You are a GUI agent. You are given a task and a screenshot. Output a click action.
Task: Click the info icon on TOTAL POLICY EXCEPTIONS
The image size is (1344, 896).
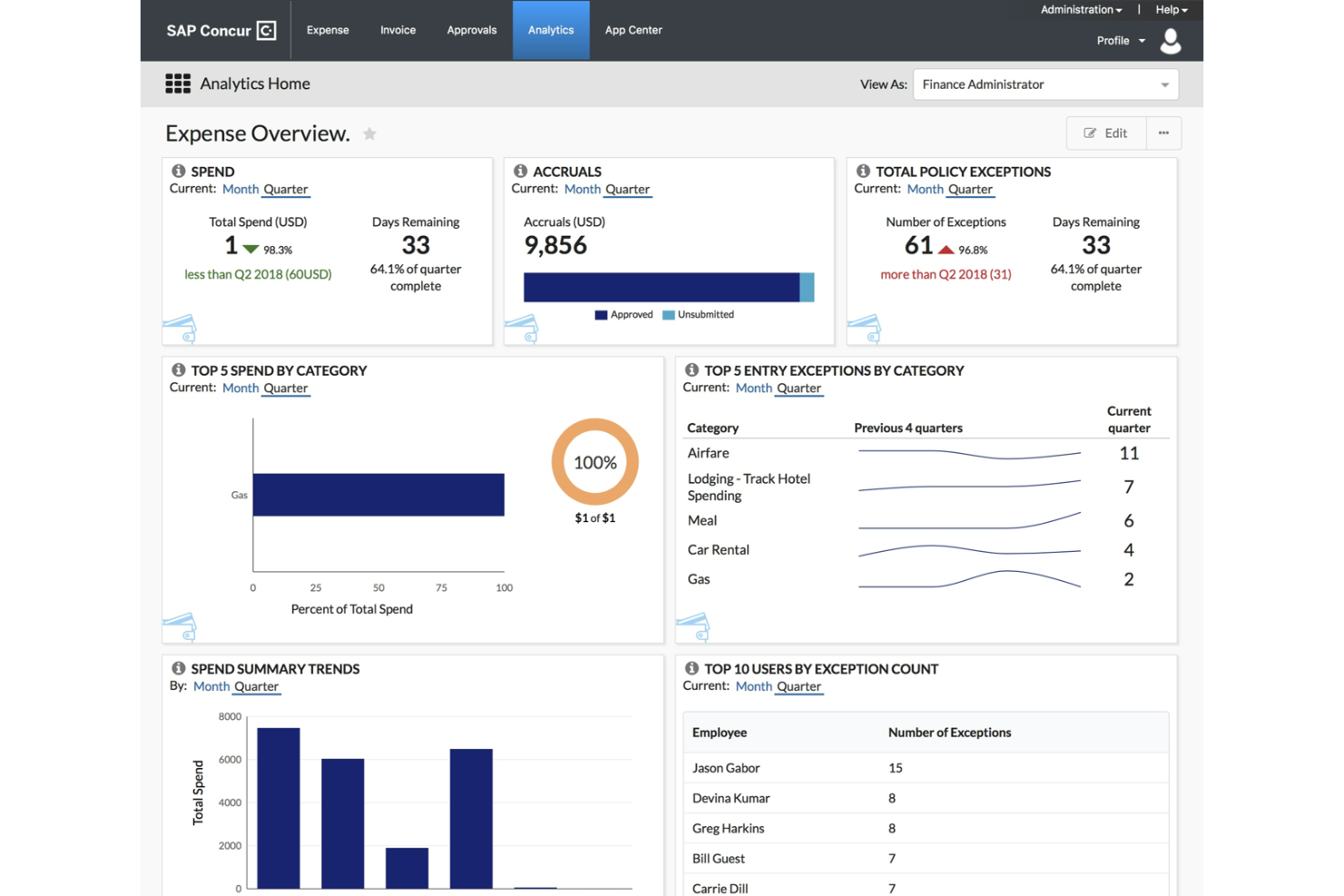861,170
